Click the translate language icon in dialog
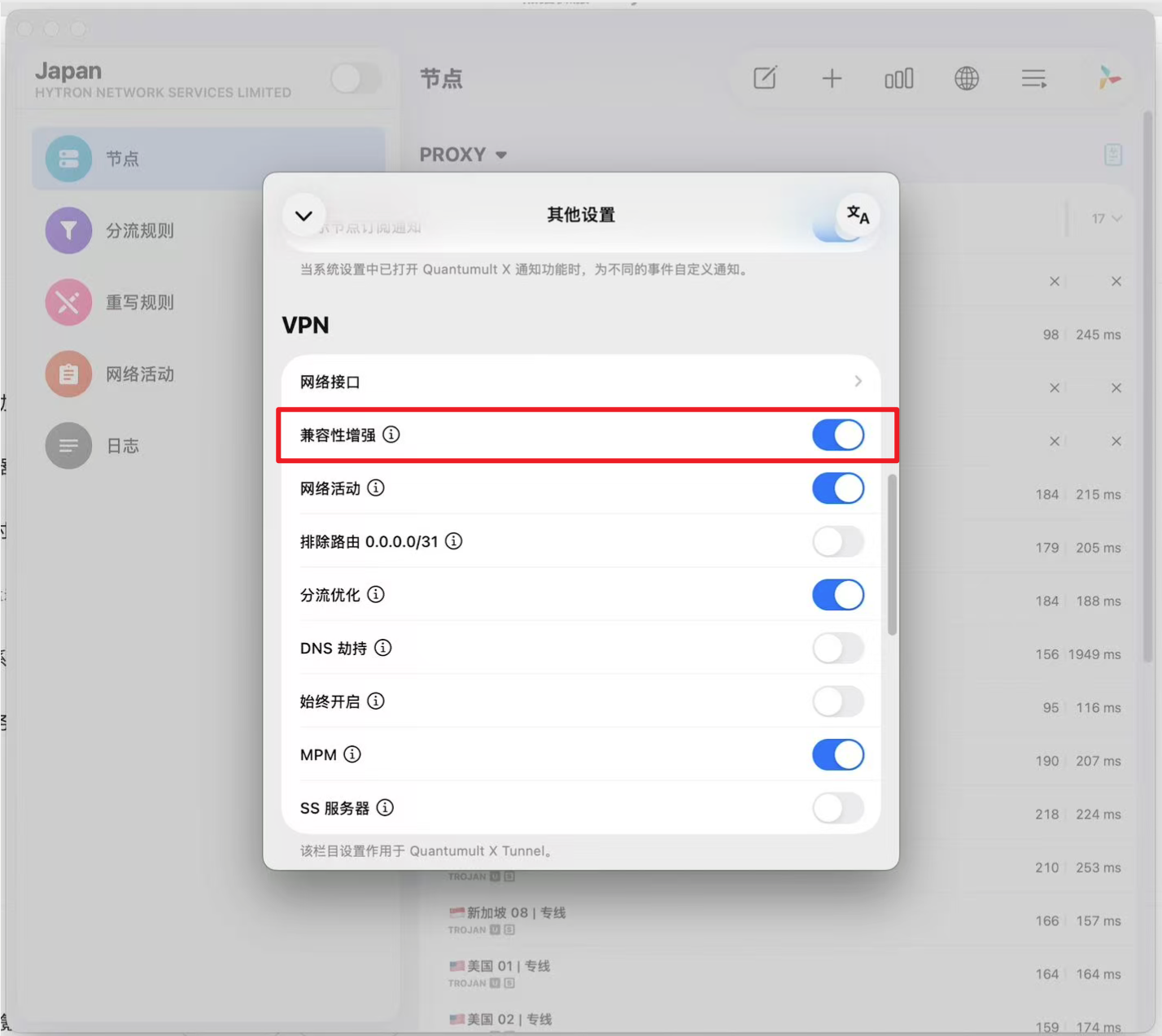This screenshot has height=1036, width=1162. click(x=858, y=215)
